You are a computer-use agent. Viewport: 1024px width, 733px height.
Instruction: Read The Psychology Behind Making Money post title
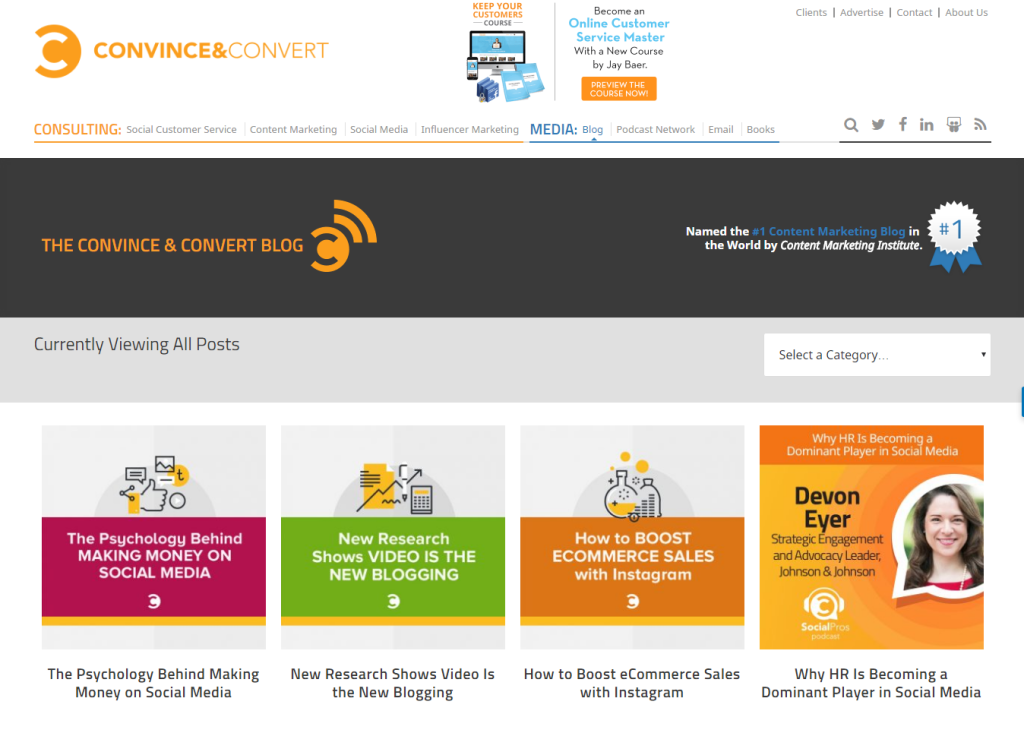(153, 683)
